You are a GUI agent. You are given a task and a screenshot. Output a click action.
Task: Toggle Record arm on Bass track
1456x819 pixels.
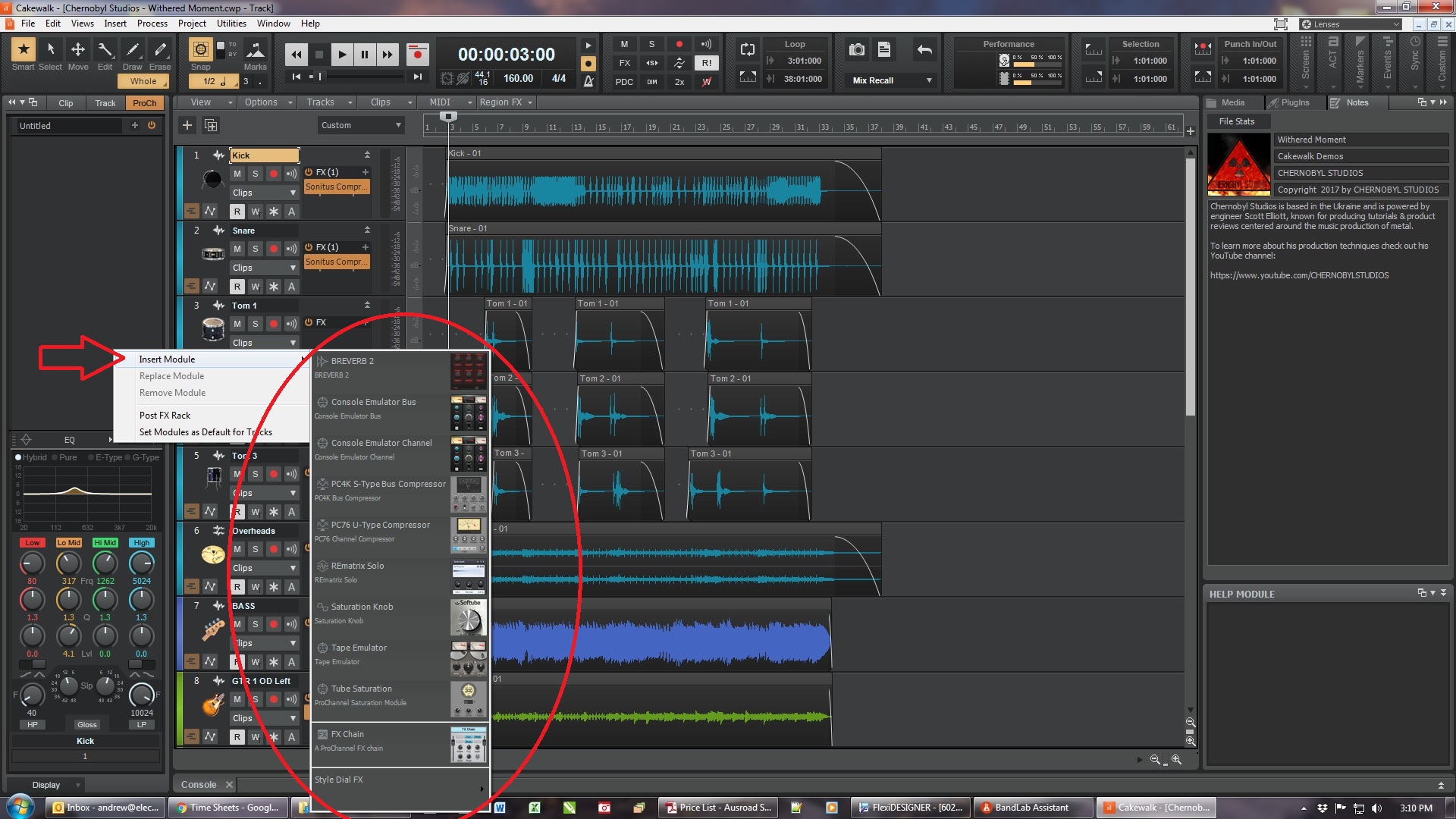coord(273,624)
